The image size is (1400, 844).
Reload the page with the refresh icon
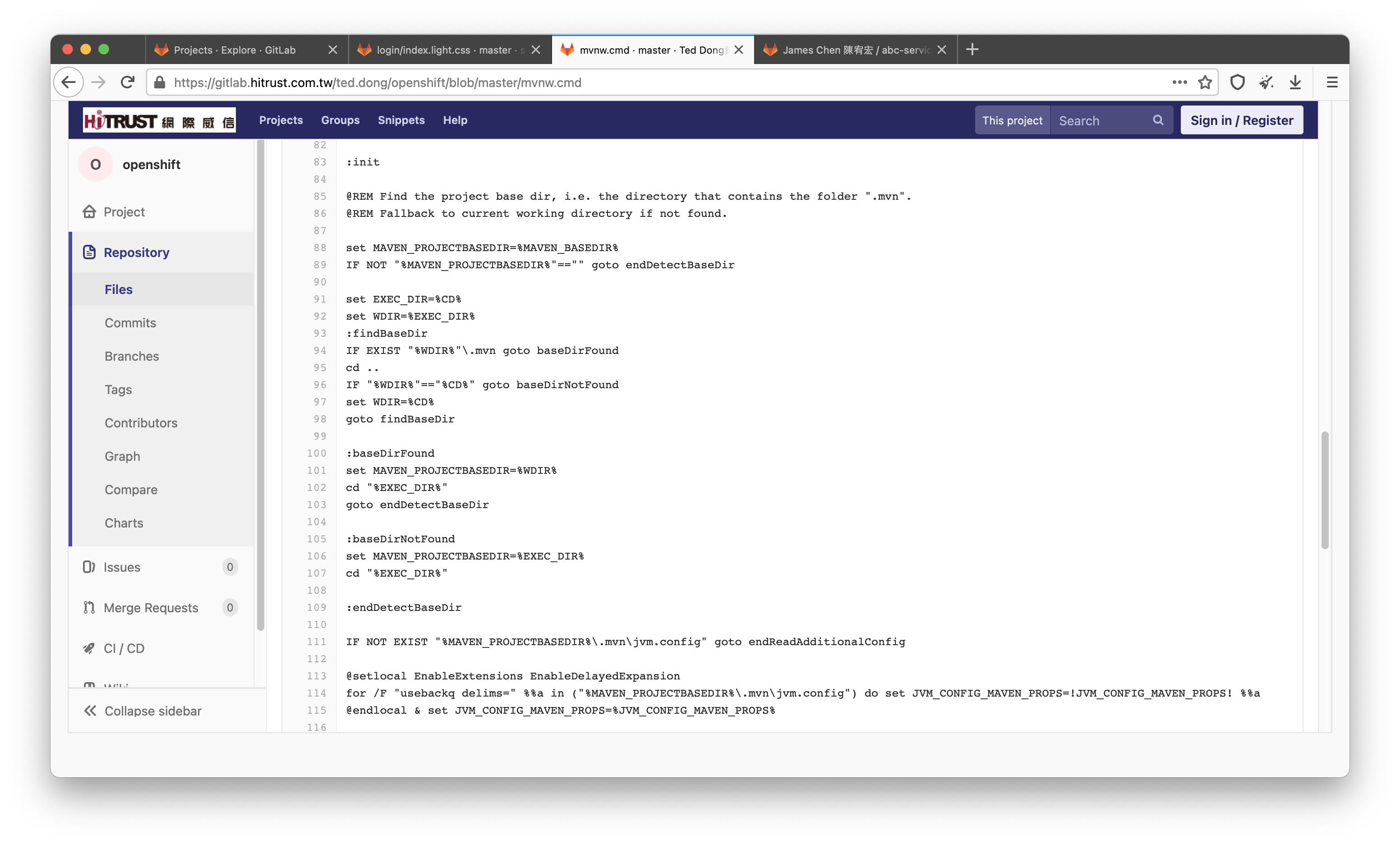coord(128,83)
